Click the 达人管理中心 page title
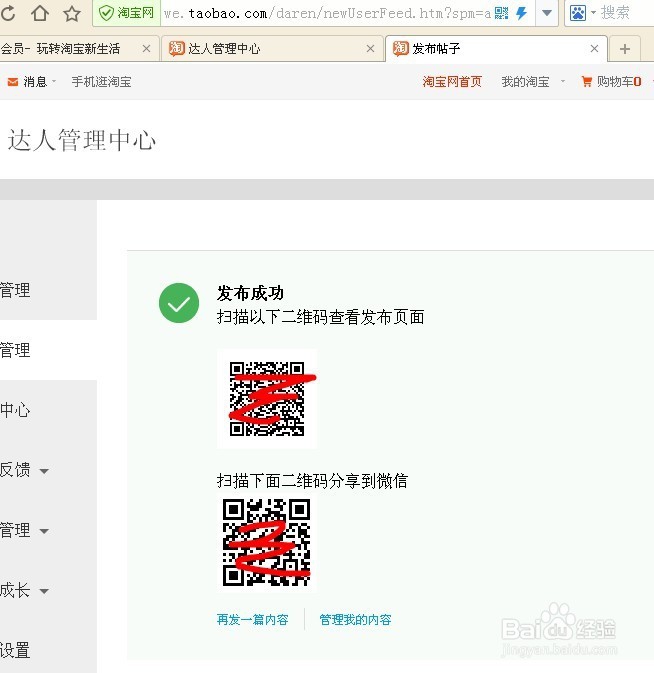Viewport: 654px width, 673px height. 82,140
